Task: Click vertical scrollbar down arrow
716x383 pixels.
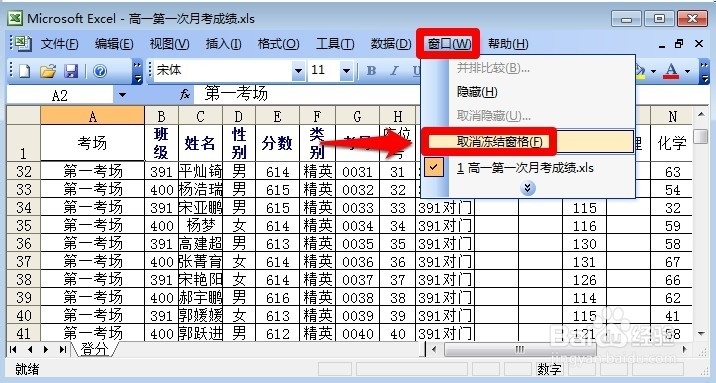Action: pyautogui.click(x=701, y=335)
